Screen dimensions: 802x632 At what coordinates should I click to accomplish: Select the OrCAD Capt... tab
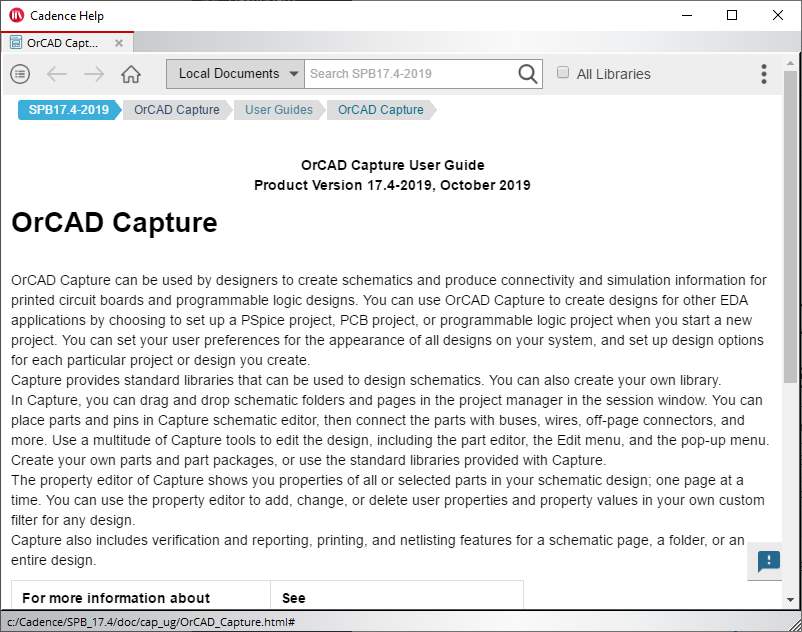pos(62,43)
